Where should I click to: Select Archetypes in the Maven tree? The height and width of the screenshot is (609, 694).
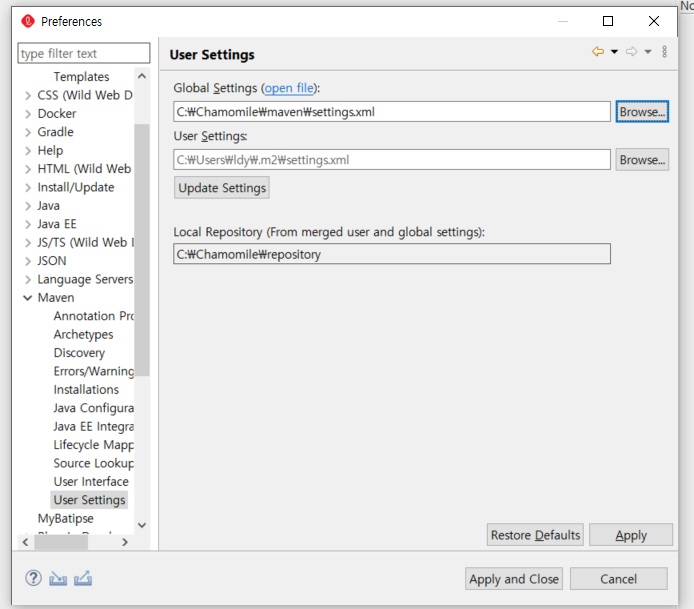click(83, 335)
